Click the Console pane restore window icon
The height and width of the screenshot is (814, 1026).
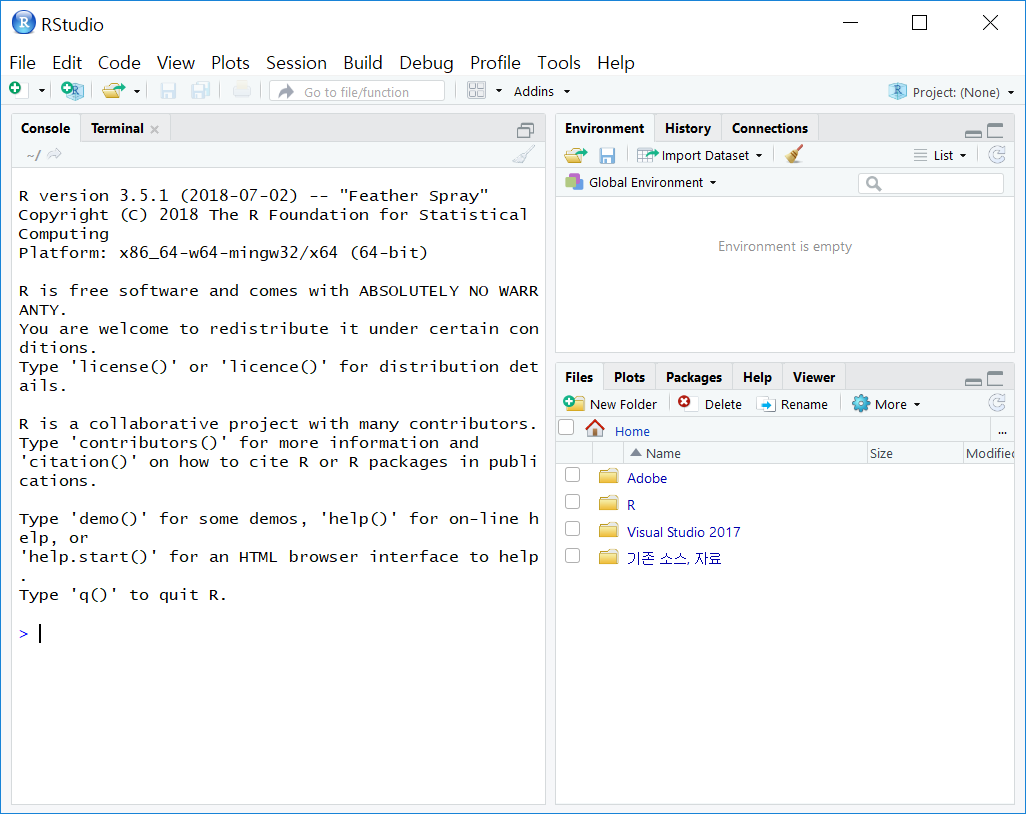point(525,130)
